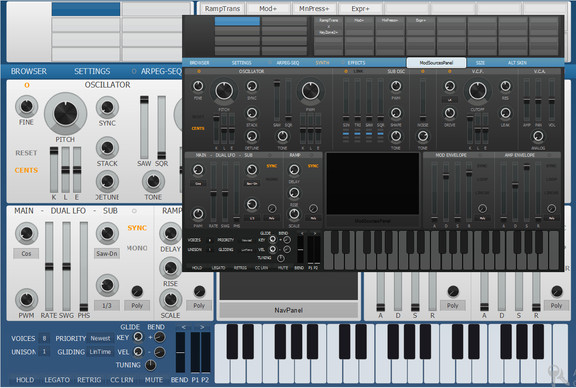
Task: Click the LFO PWM knob in light skin
Action: (x=26, y=299)
